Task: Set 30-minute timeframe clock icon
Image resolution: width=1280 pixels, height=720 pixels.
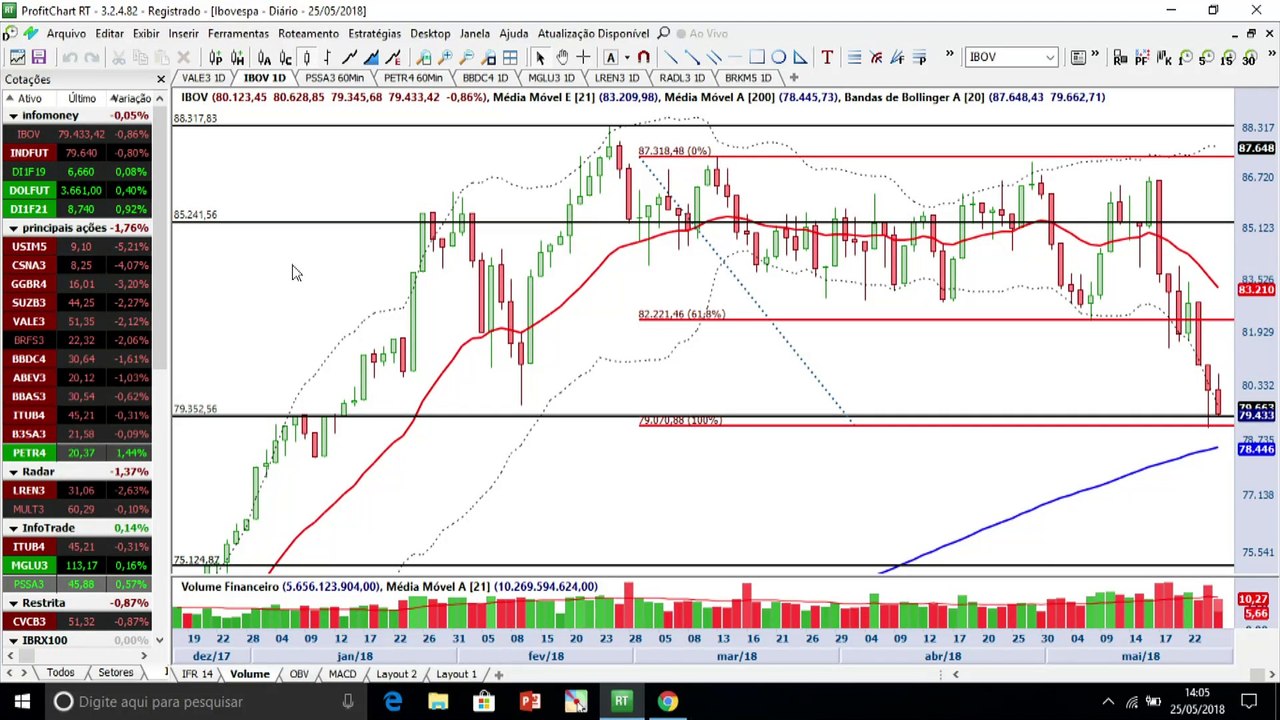Action: click(x=1248, y=57)
